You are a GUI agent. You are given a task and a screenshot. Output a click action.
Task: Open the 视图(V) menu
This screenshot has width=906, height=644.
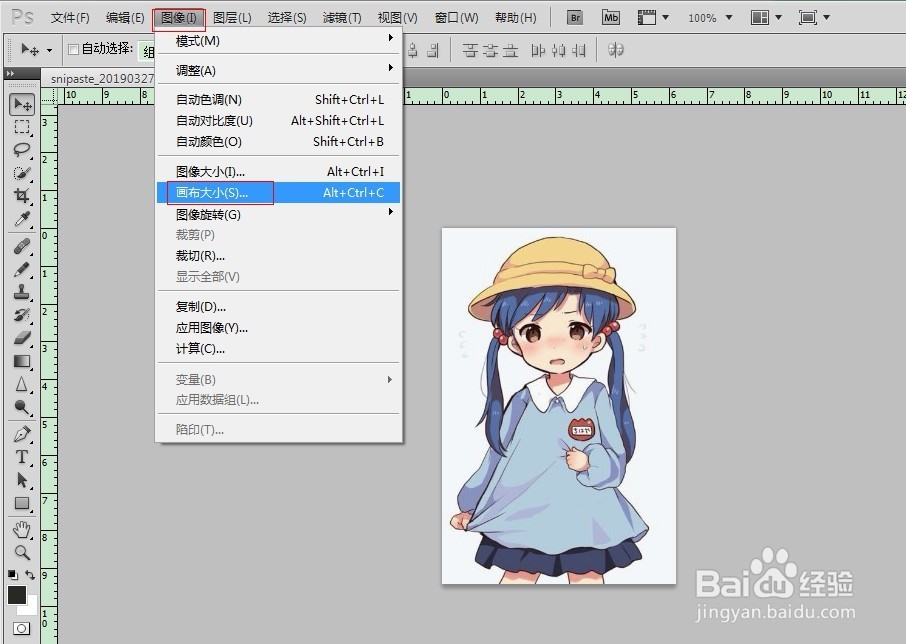398,17
